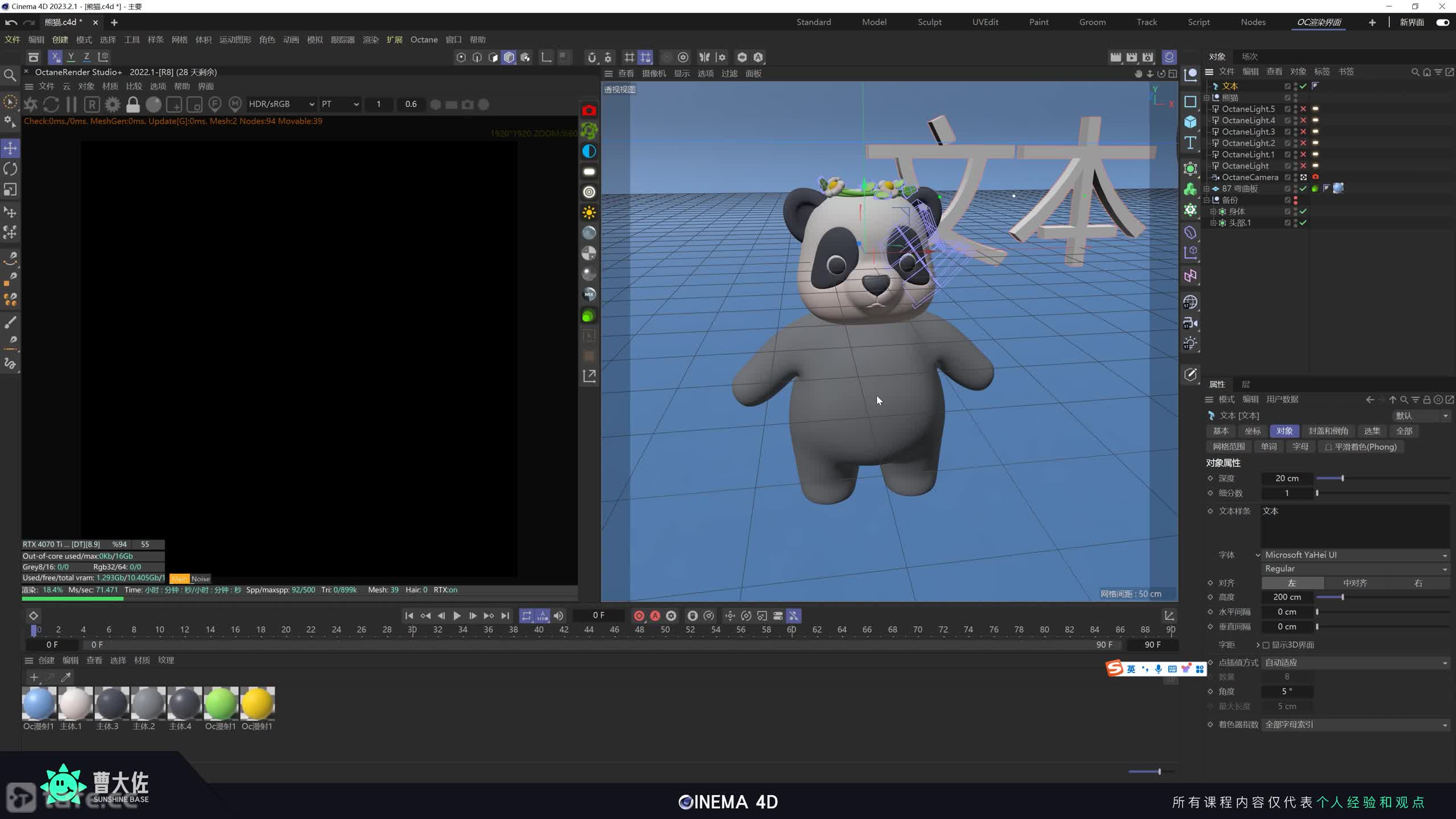
Task: Click the Octane render lock icon
Action: (133, 105)
